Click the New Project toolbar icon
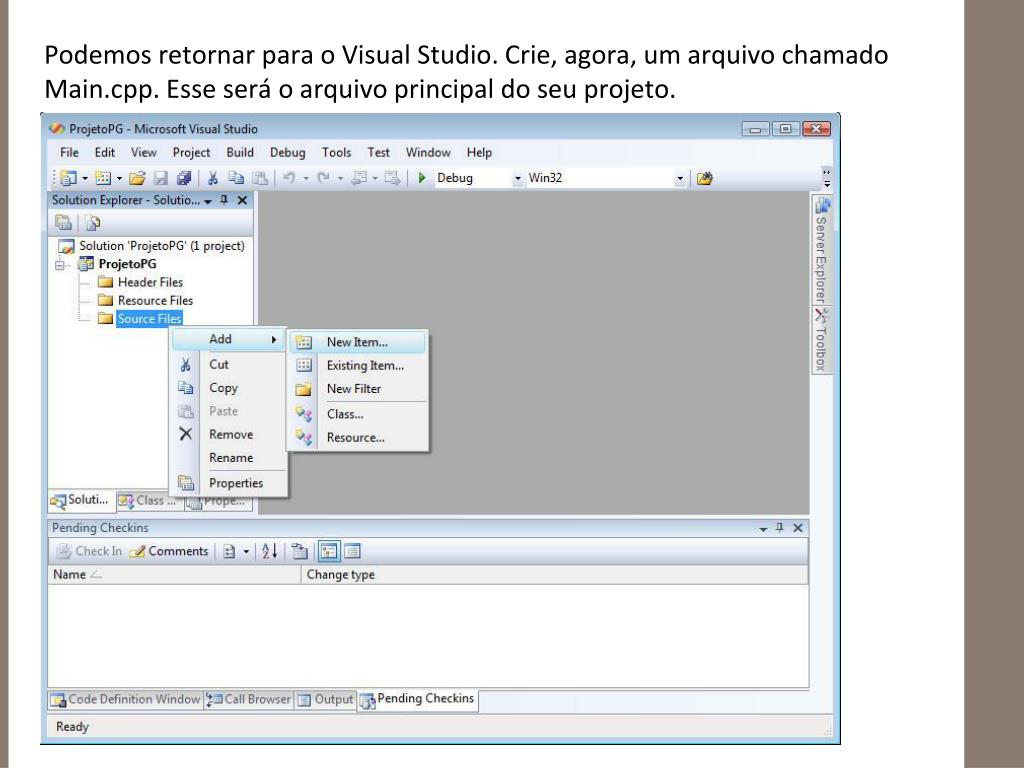Image resolution: width=1024 pixels, height=768 pixels. tap(68, 178)
